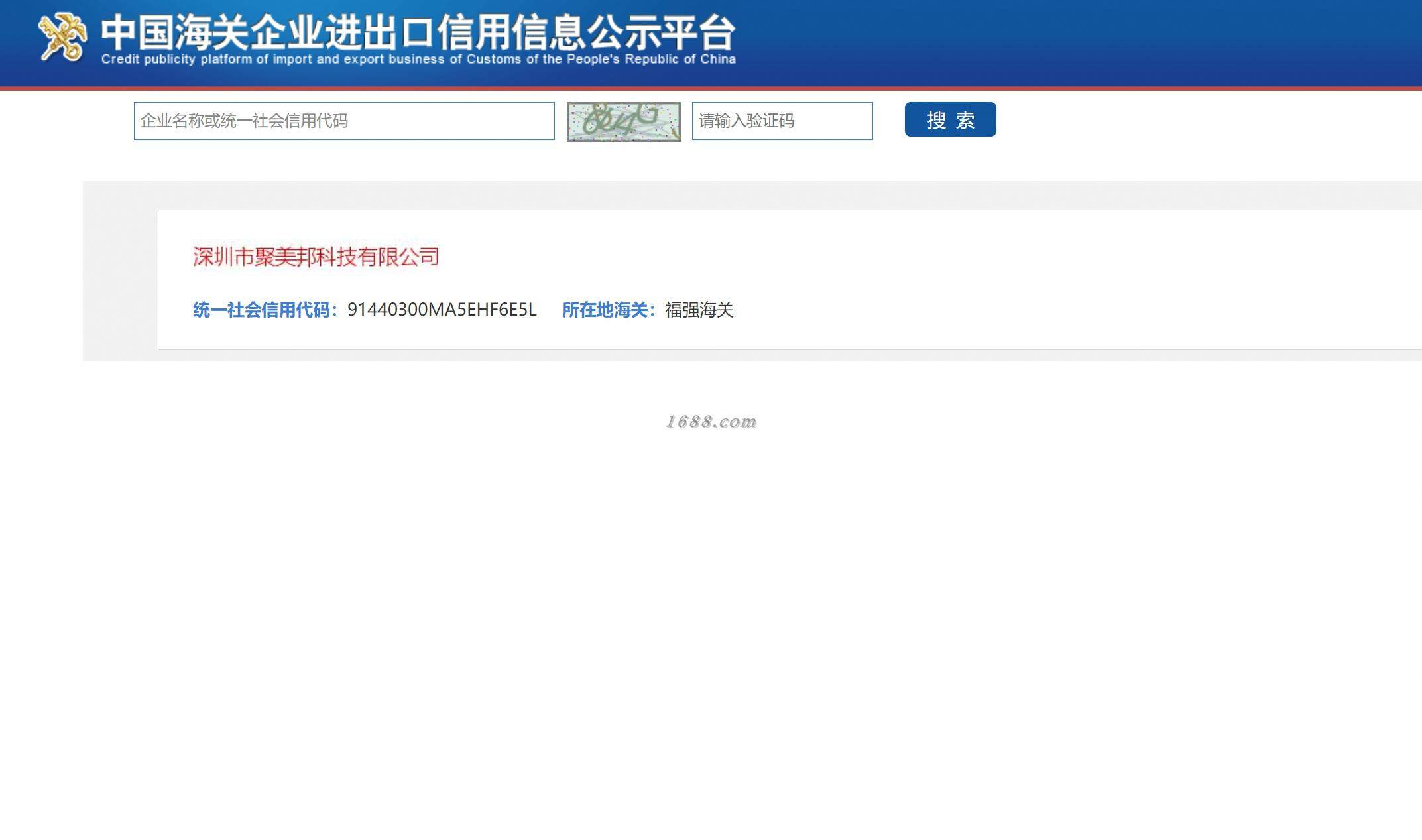The width and height of the screenshot is (1422, 840).
Task: Click the word 'Credit' in header subtitle
Action: [x=120, y=59]
